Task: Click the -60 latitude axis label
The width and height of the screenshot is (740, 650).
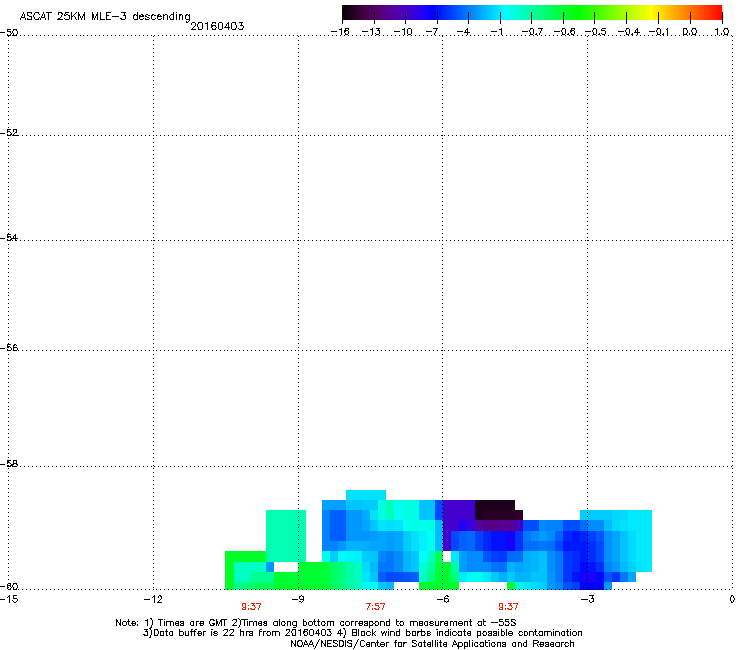Action: tap(9, 587)
